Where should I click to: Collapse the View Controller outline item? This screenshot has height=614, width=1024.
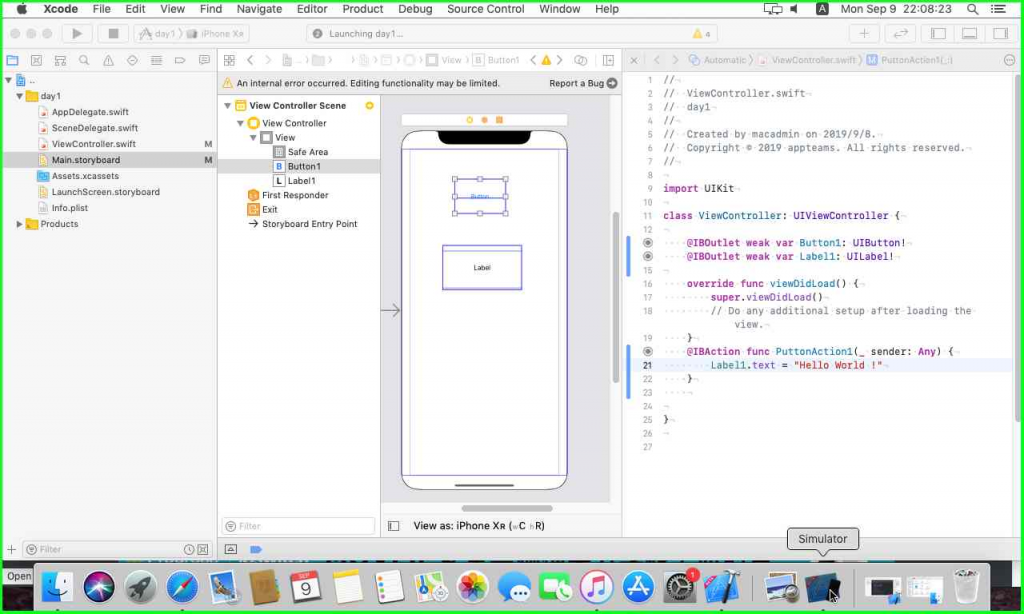click(x=240, y=123)
